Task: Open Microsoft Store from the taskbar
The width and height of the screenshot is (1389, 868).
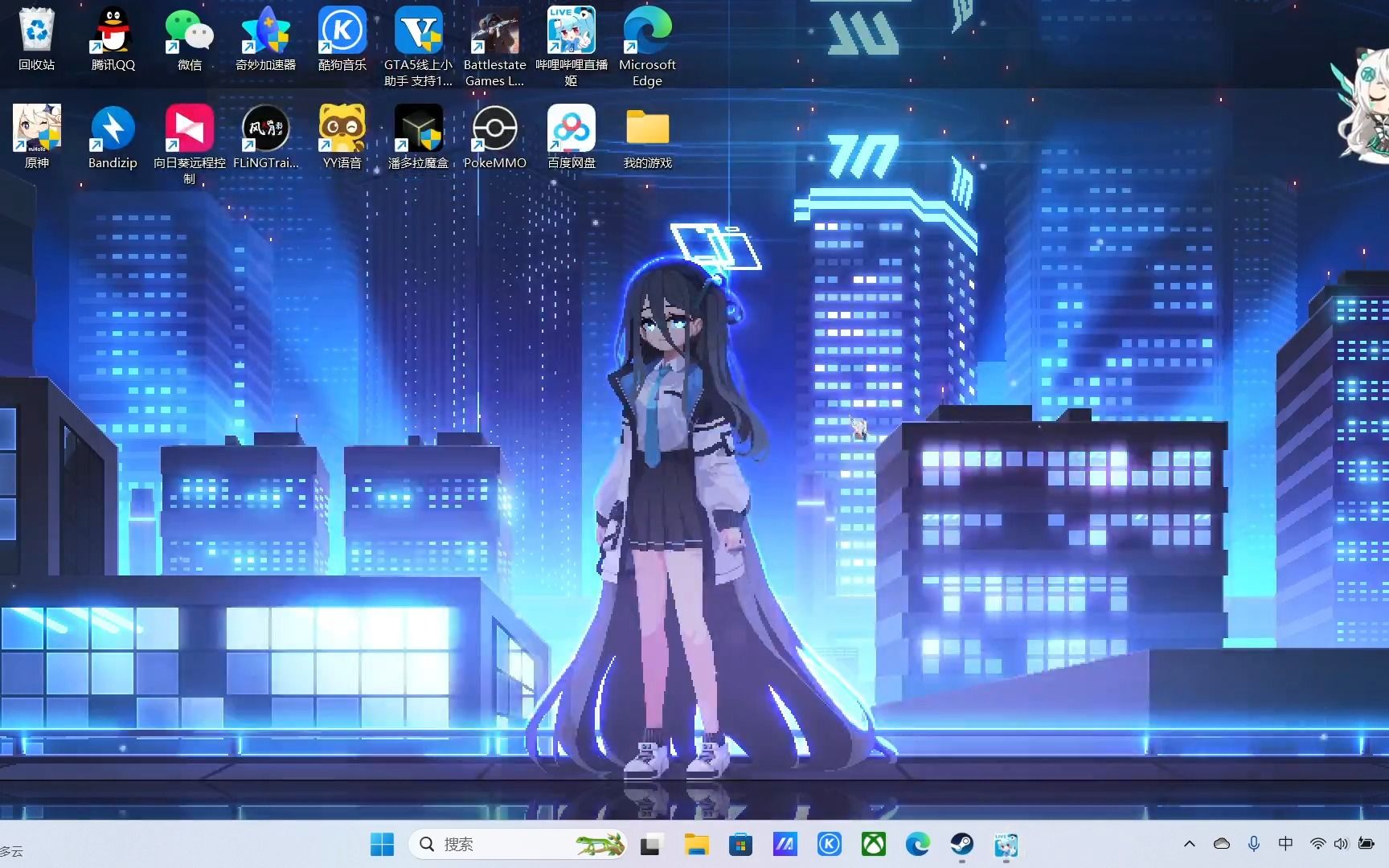Action: [x=740, y=844]
